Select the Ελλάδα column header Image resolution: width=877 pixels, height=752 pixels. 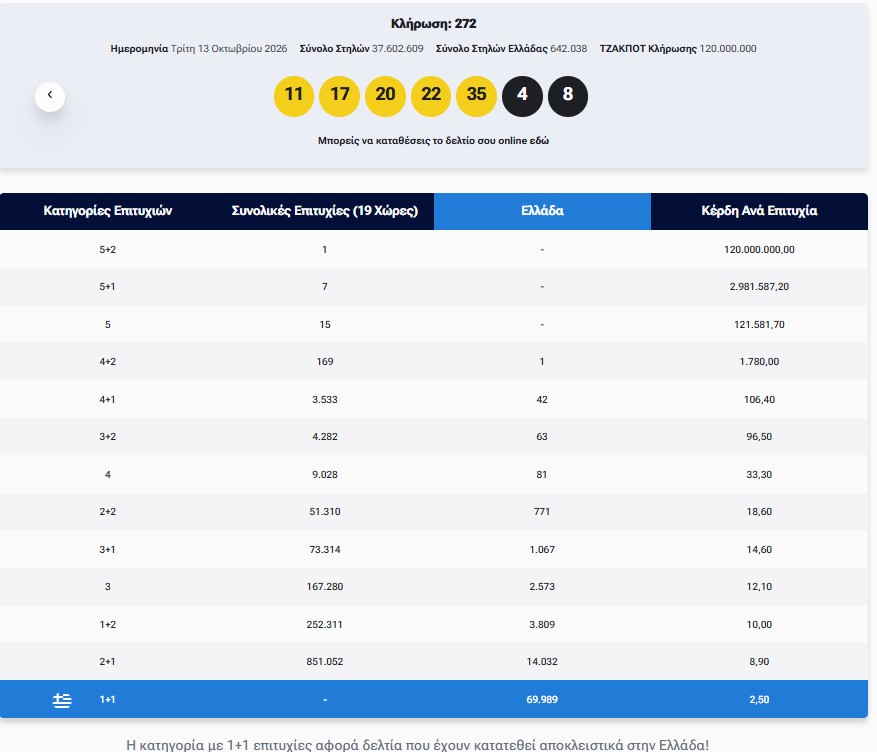[x=542, y=211]
